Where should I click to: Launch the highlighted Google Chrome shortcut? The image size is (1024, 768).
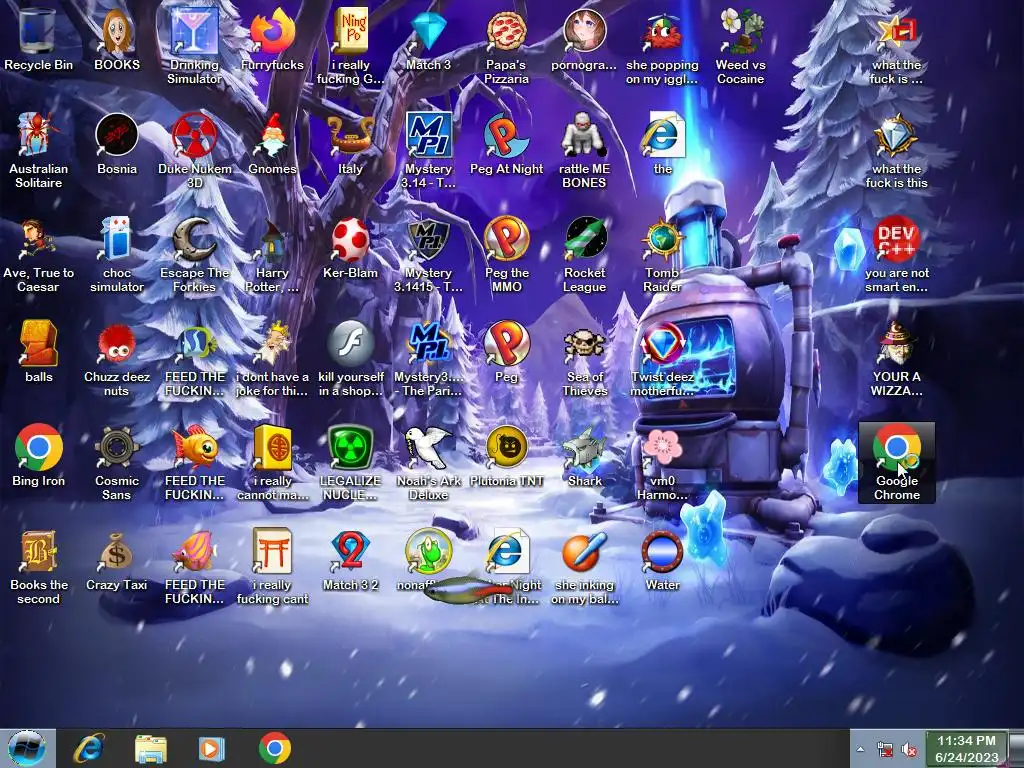896,462
